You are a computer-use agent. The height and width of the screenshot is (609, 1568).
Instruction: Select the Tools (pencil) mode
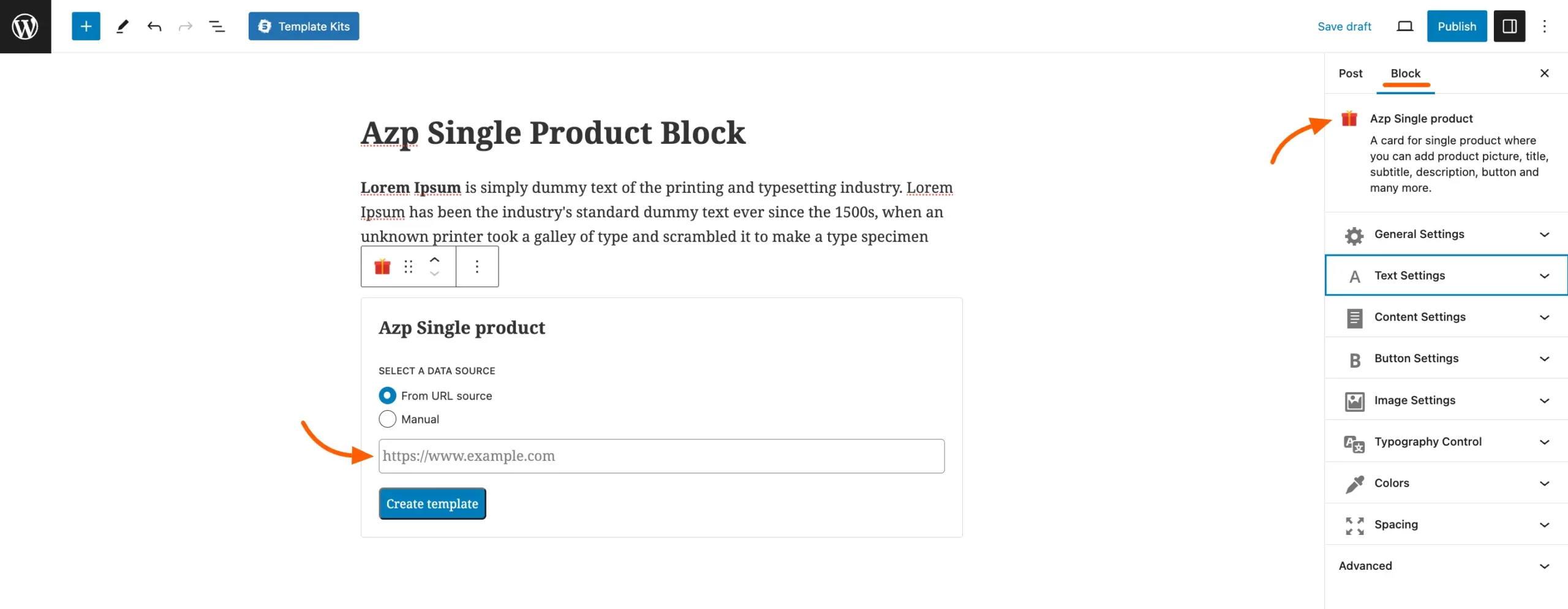[x=122, y=26]
